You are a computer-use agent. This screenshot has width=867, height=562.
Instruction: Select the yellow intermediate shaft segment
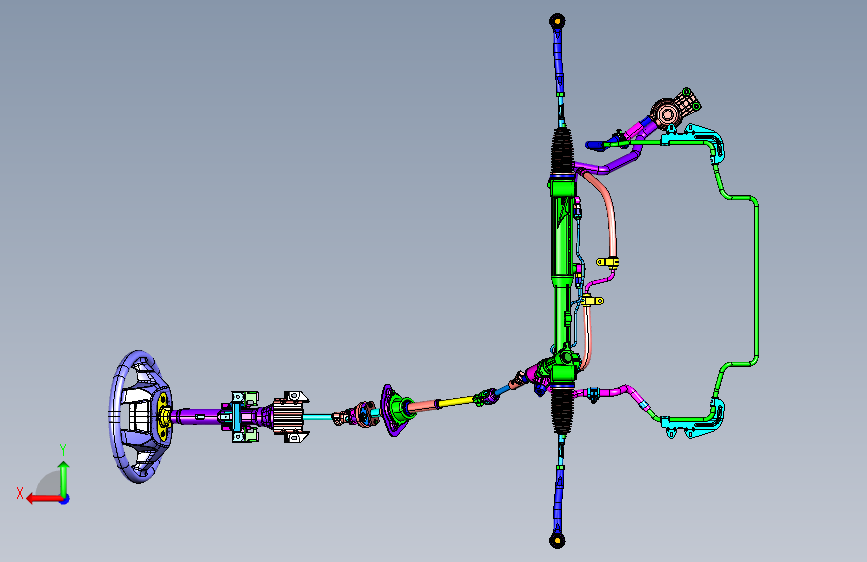coord(455,402)
